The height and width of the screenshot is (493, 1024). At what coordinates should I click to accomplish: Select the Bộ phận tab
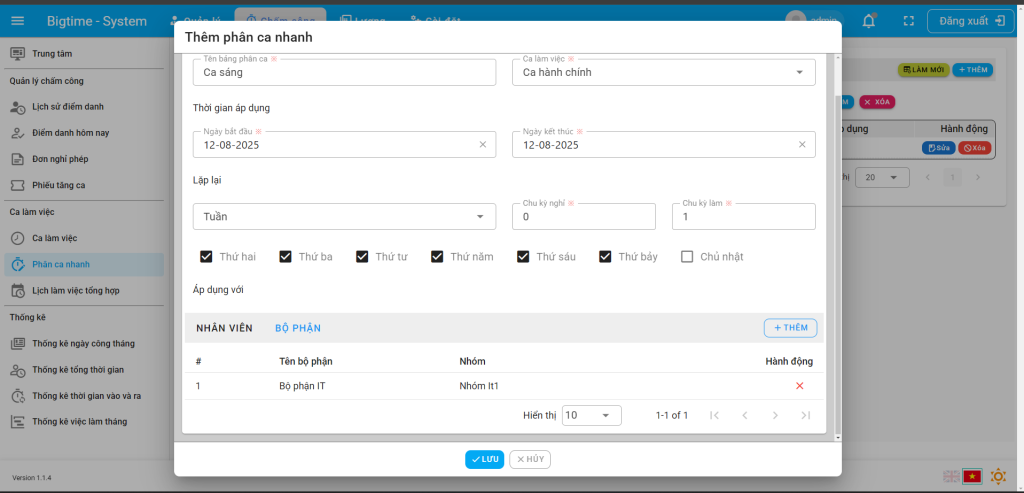pos(298,328)
